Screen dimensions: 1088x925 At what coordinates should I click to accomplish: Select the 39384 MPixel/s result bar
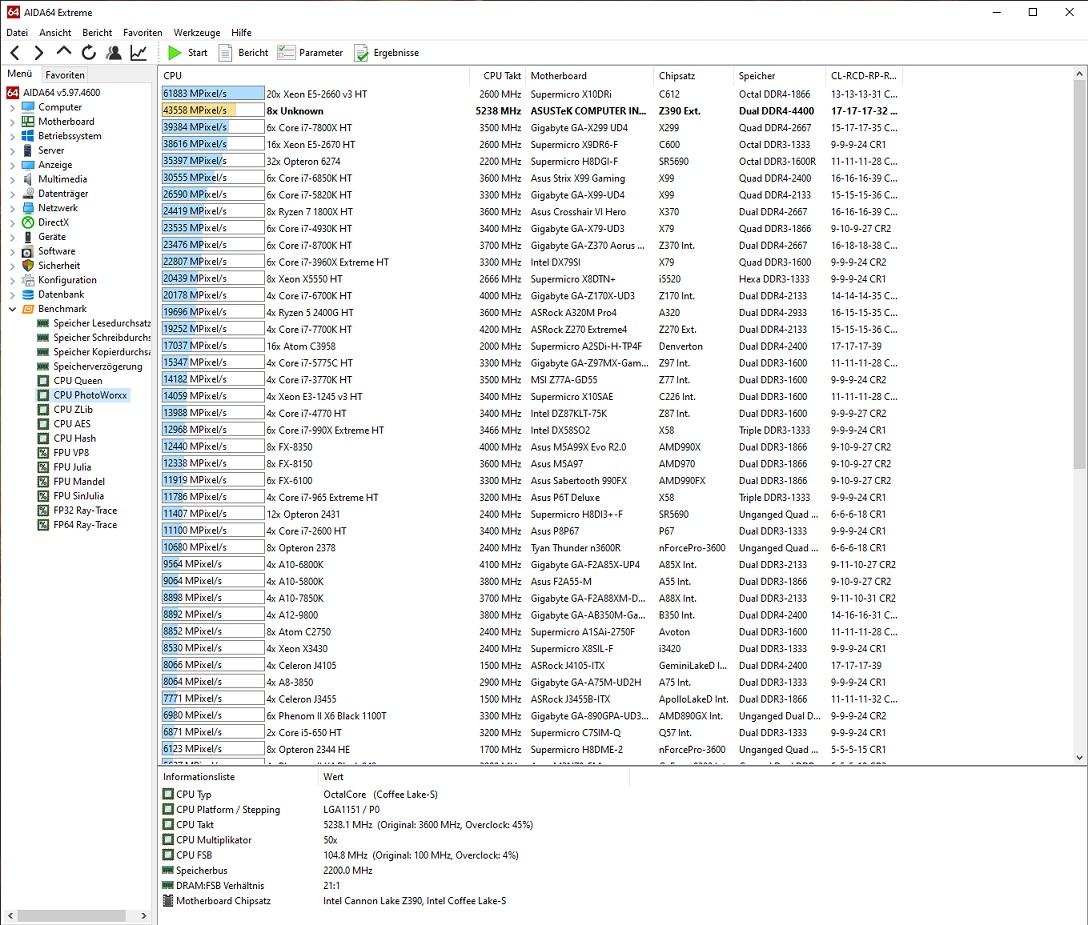pyautogui.click(x=213, y=127)
